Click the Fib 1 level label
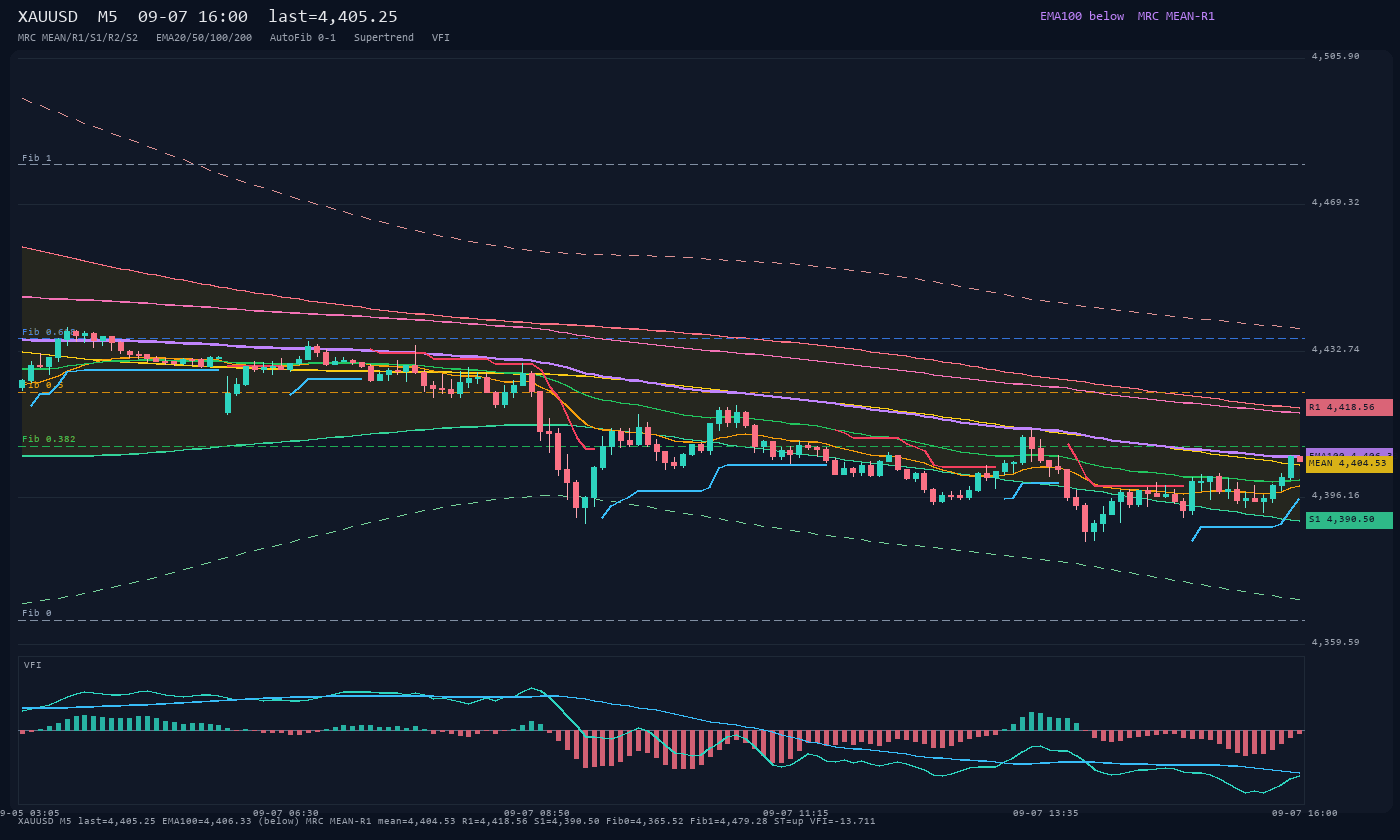 (x=37, y=158)
